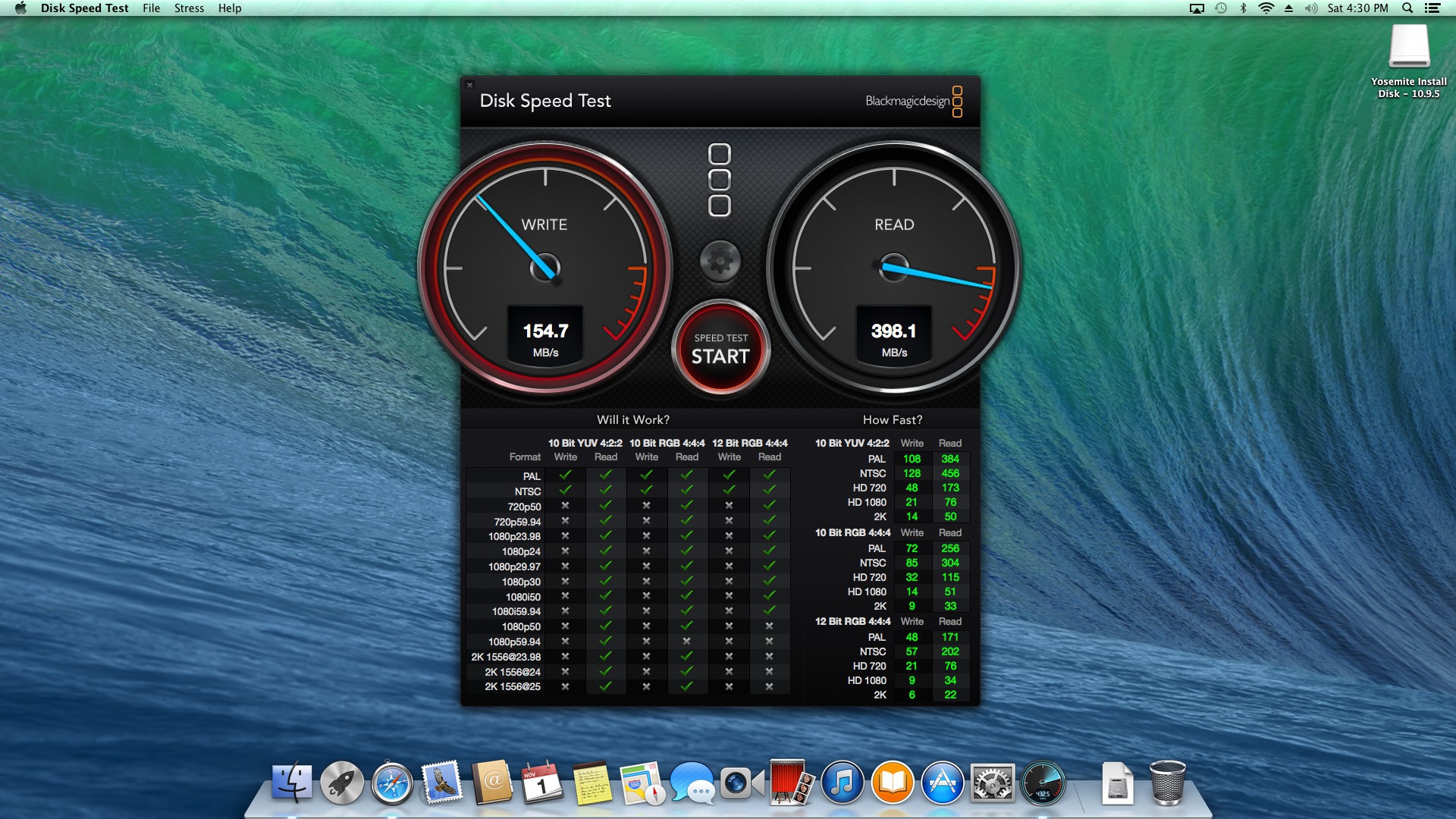Open Contacts from the Dock
Viewport: 1456px width, 819px height.
pos(492,783)
